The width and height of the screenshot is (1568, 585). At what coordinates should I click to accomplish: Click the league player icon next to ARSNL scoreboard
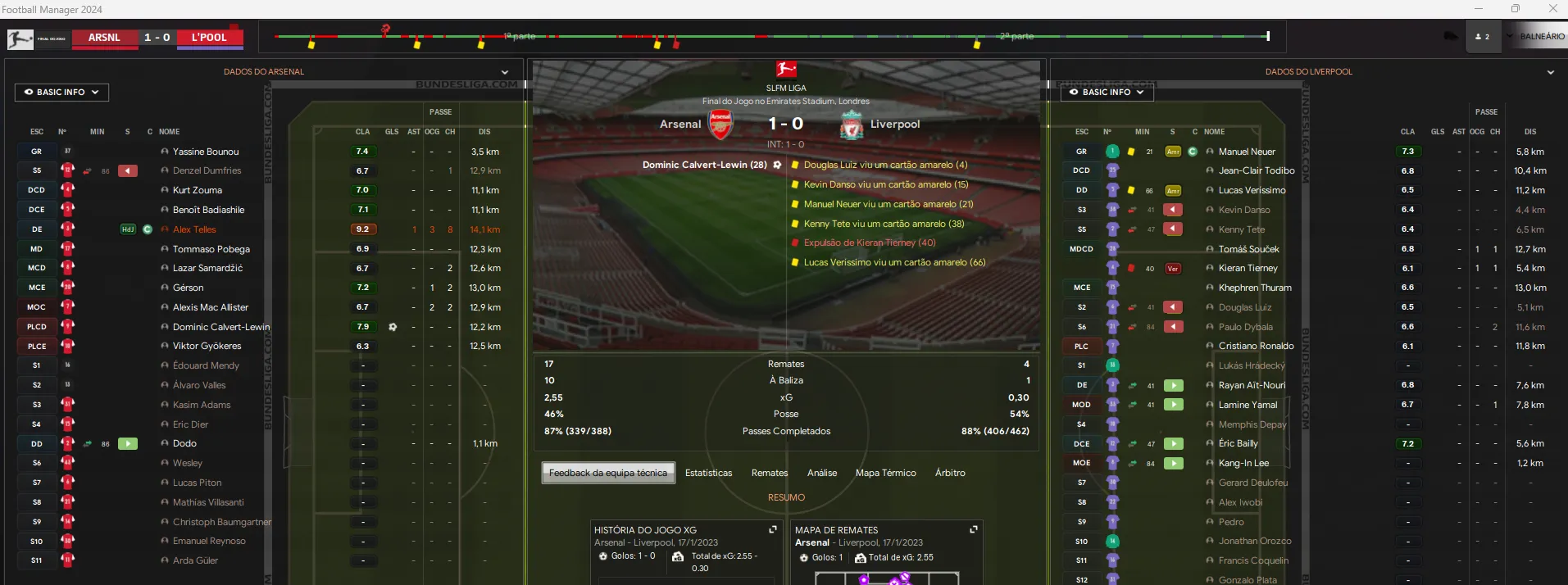[20, 38]
